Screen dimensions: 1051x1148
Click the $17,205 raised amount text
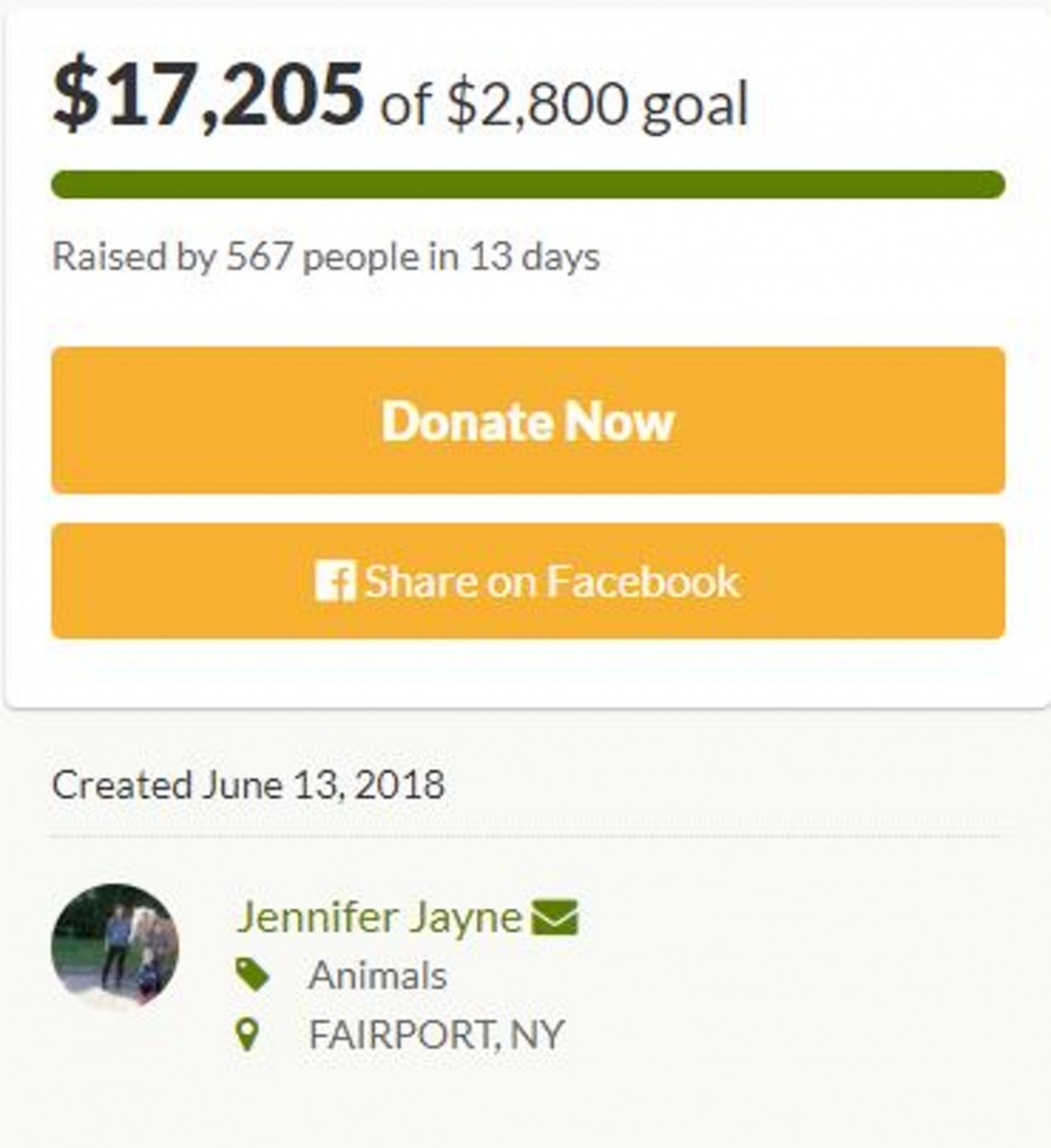(210, 91)
